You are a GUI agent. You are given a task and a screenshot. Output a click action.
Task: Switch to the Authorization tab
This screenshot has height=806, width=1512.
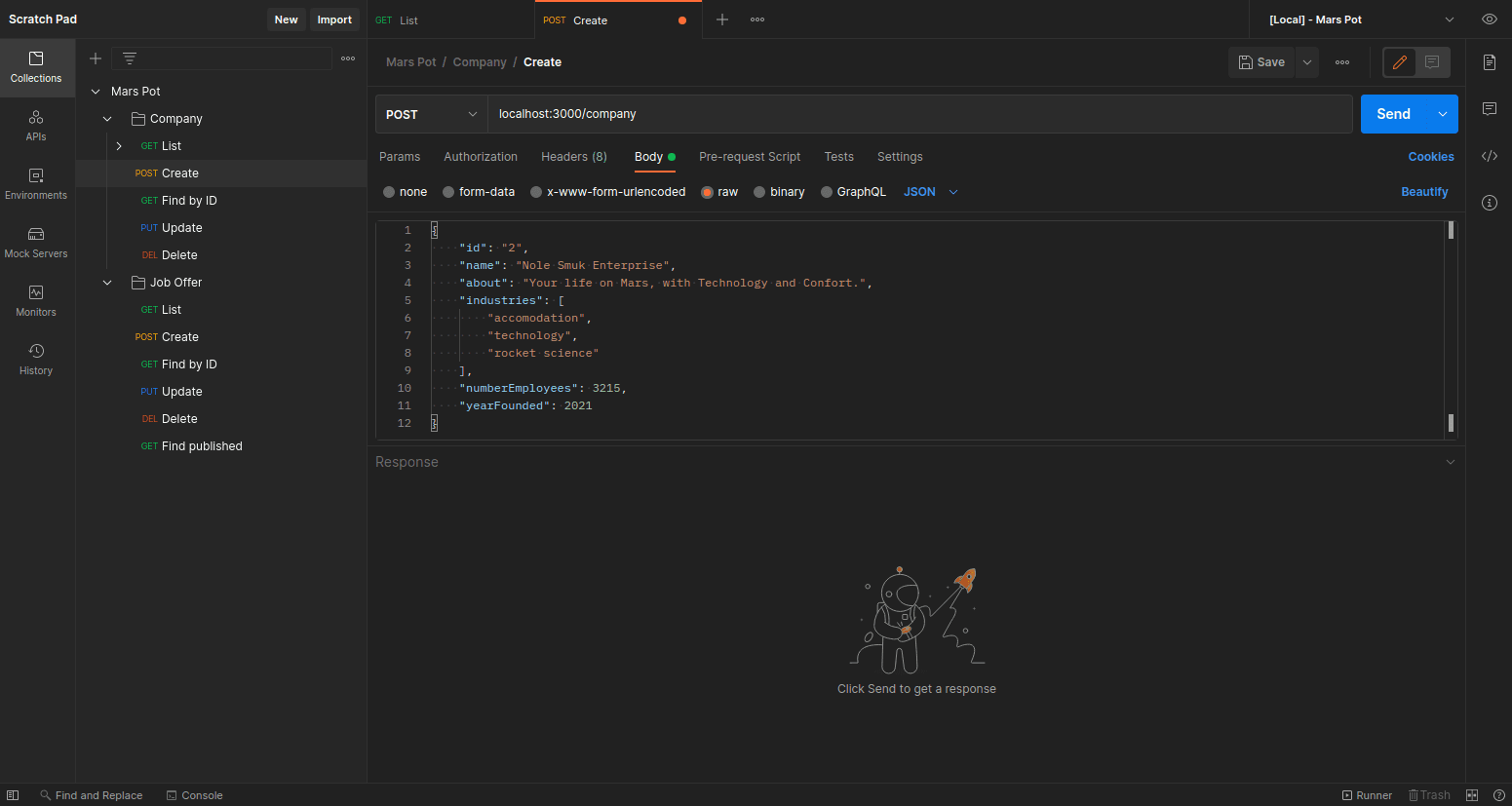coord(481,157)
